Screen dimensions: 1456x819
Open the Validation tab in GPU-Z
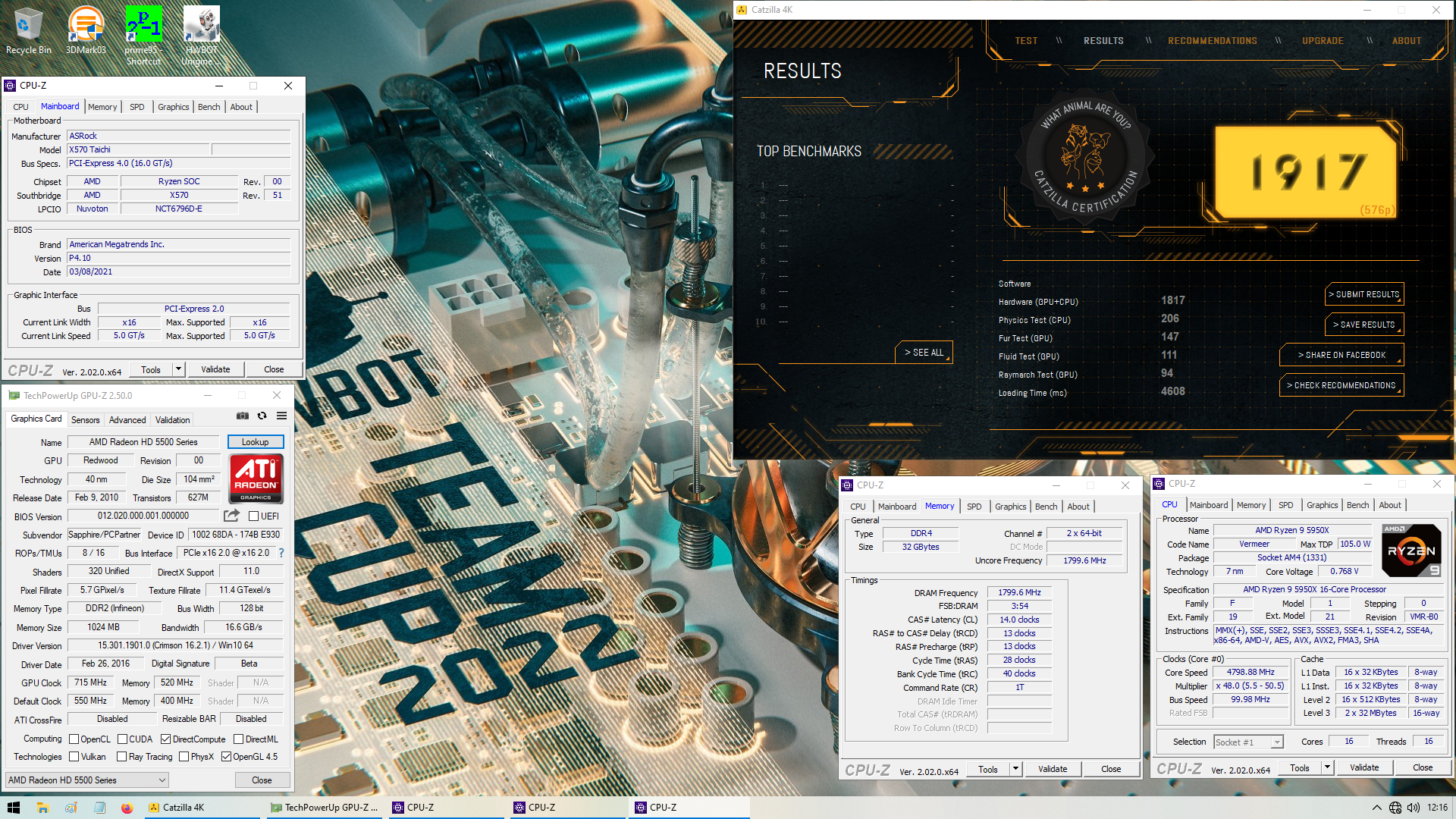pyautogui.click(x=173, y=420)
